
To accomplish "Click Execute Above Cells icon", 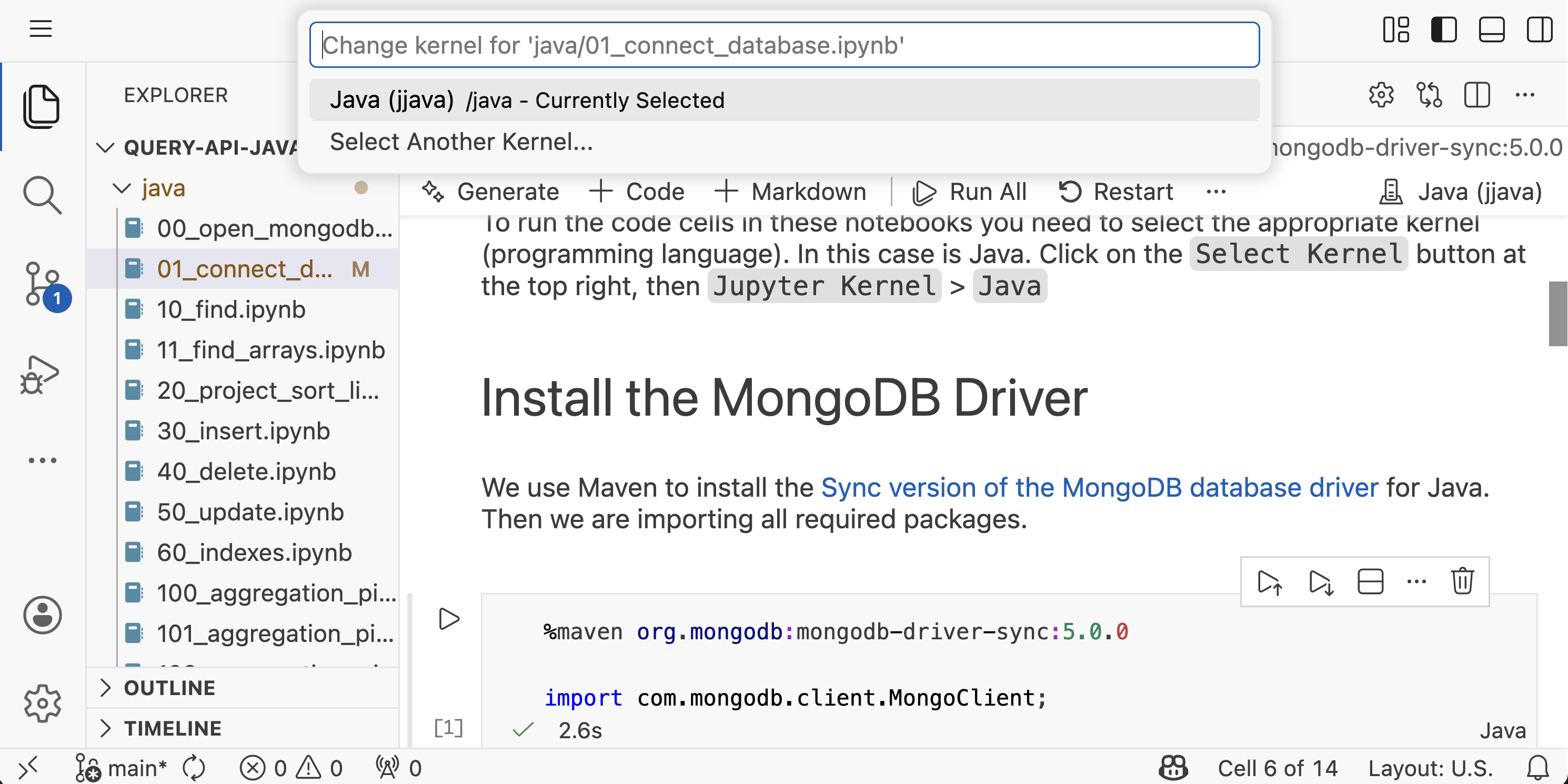I will [x=1269, y=581].
